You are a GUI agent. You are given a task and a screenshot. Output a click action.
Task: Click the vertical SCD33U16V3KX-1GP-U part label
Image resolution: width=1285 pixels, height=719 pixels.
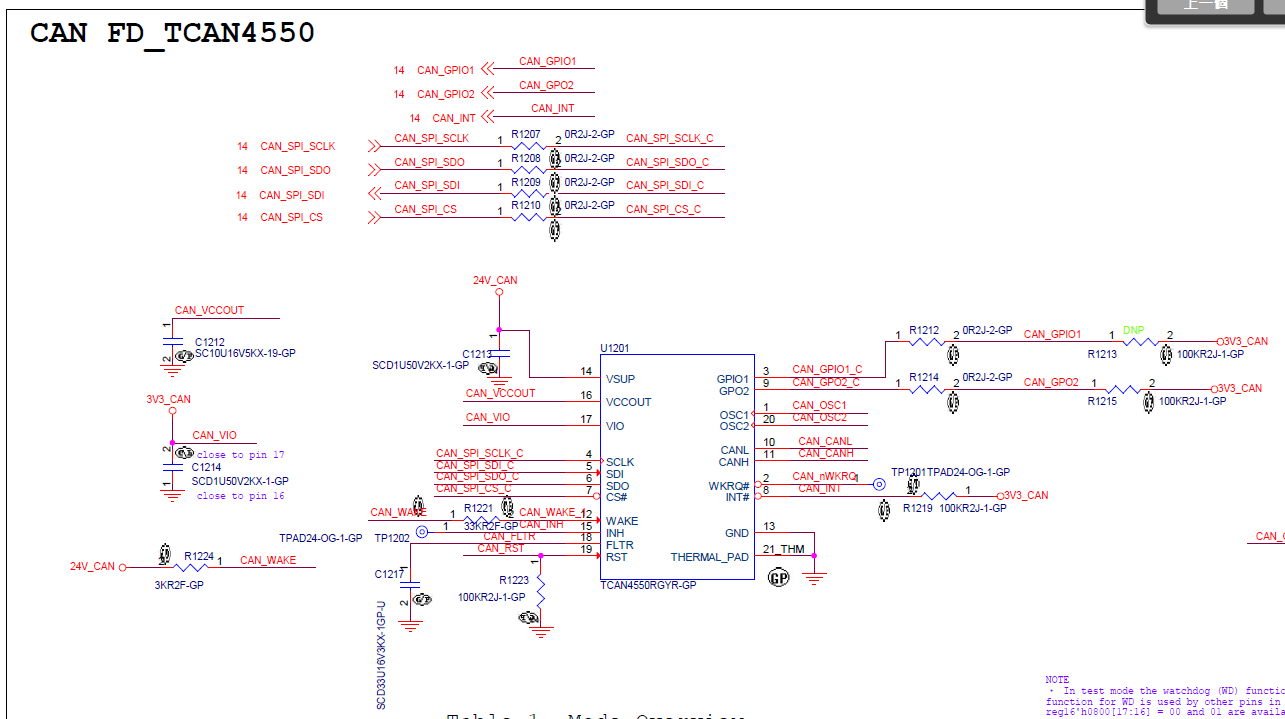click(381, 655)
